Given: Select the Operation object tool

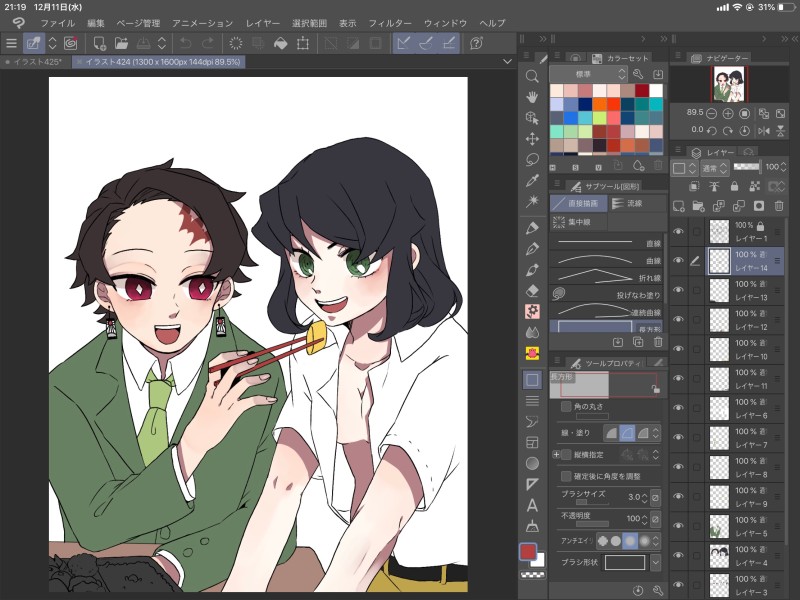Looking at the screenshot, I should (532, 118).
